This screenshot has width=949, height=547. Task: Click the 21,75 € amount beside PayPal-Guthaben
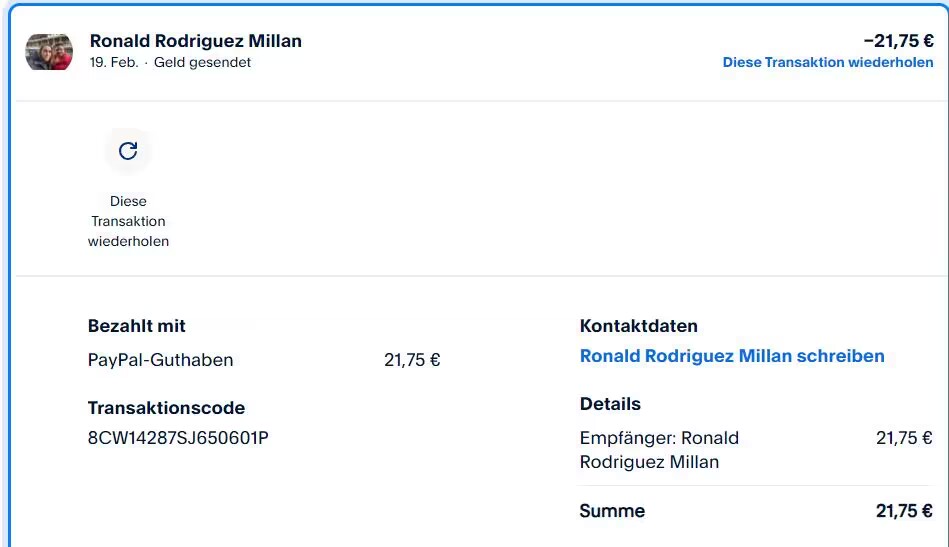pos(412,360)
